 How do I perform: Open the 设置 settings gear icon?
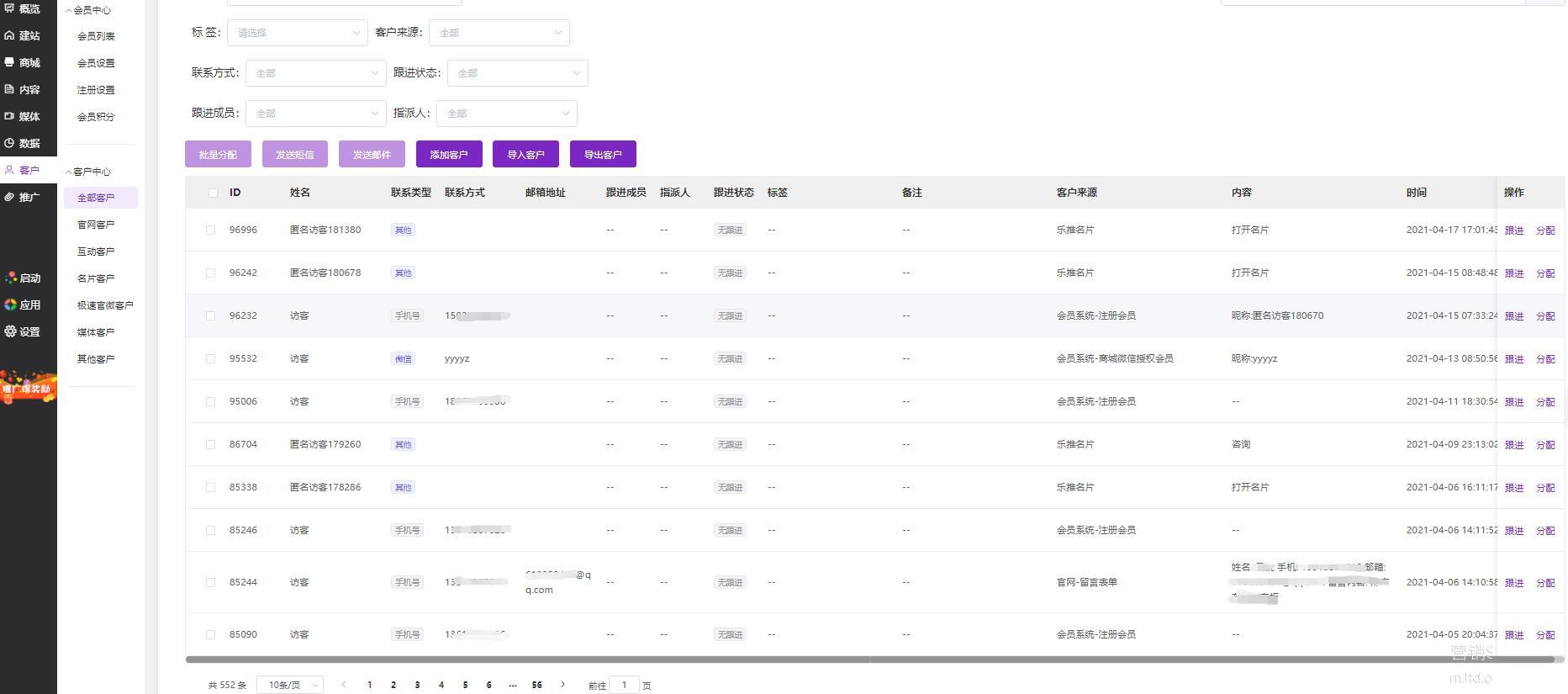tap(10, 331)
